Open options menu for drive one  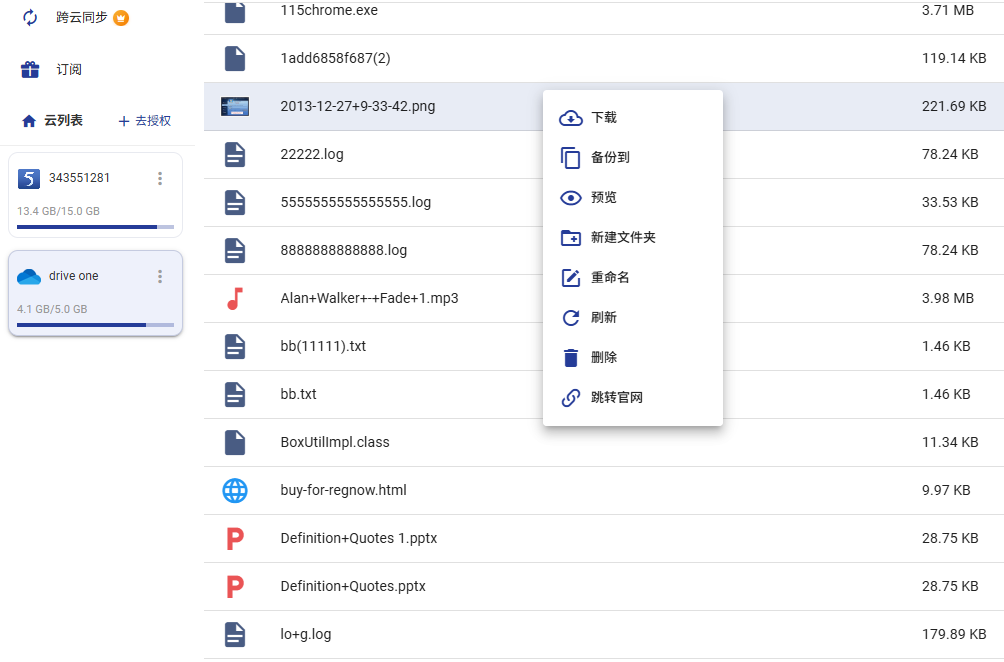[160, 277]
